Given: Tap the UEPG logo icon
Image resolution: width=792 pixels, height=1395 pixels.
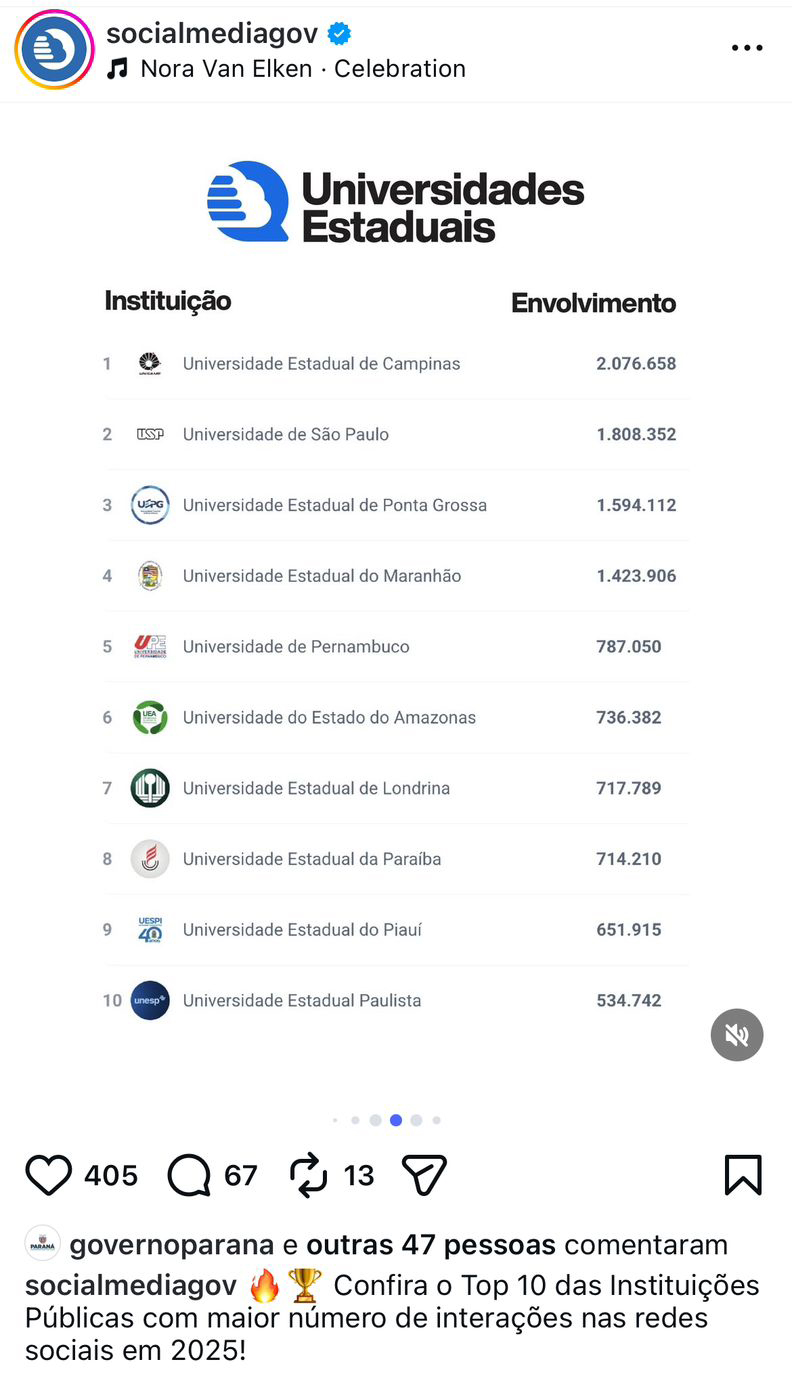Looking at the screenshot, I should pos(150,505).
